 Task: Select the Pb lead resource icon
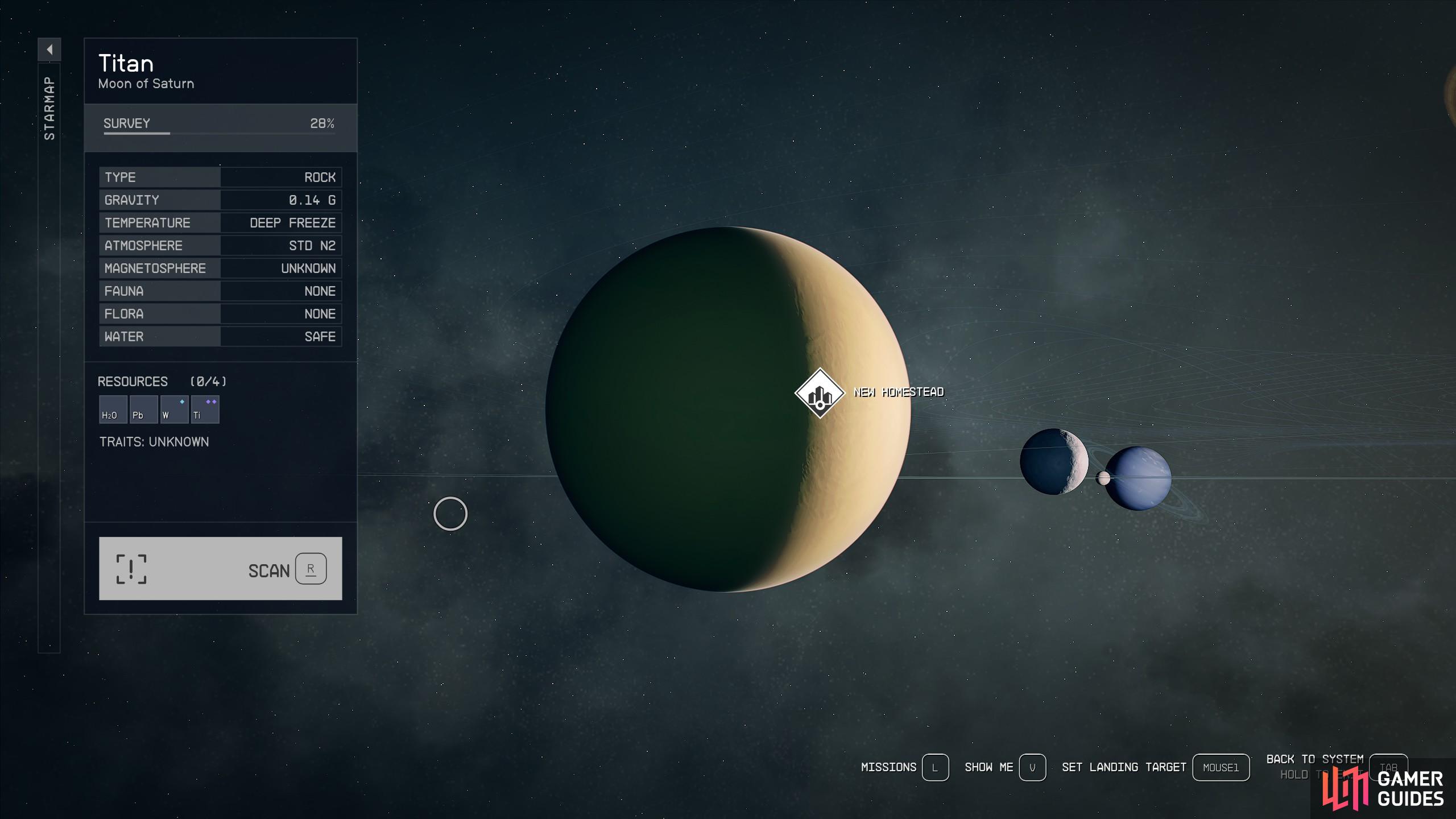click(x=143, y=409)
